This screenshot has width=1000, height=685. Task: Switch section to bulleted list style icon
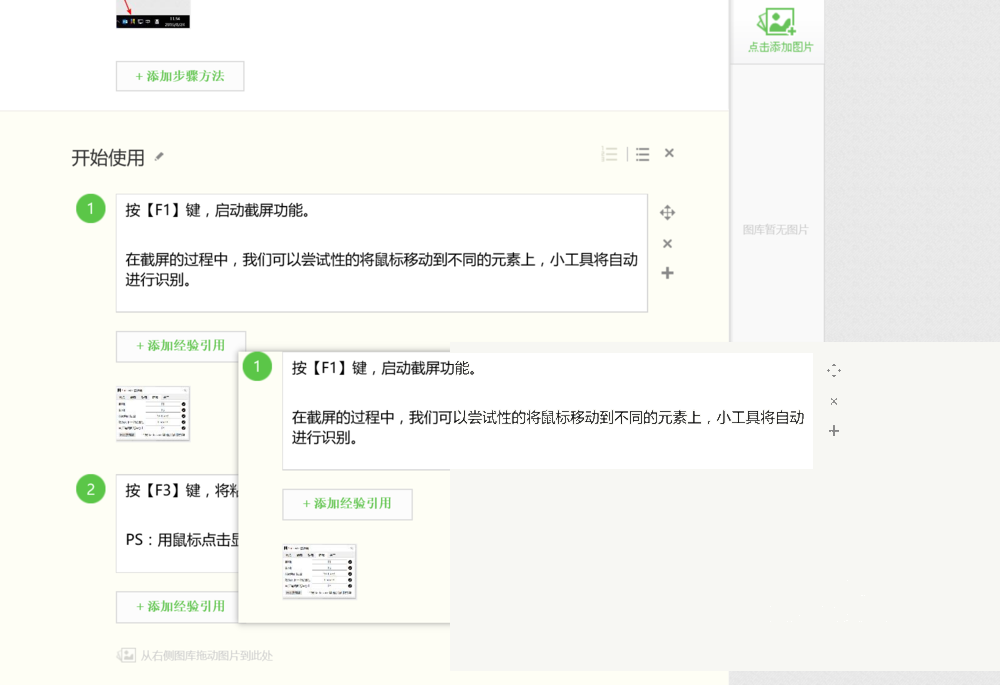pyautogui.click(x=642, y=154)
